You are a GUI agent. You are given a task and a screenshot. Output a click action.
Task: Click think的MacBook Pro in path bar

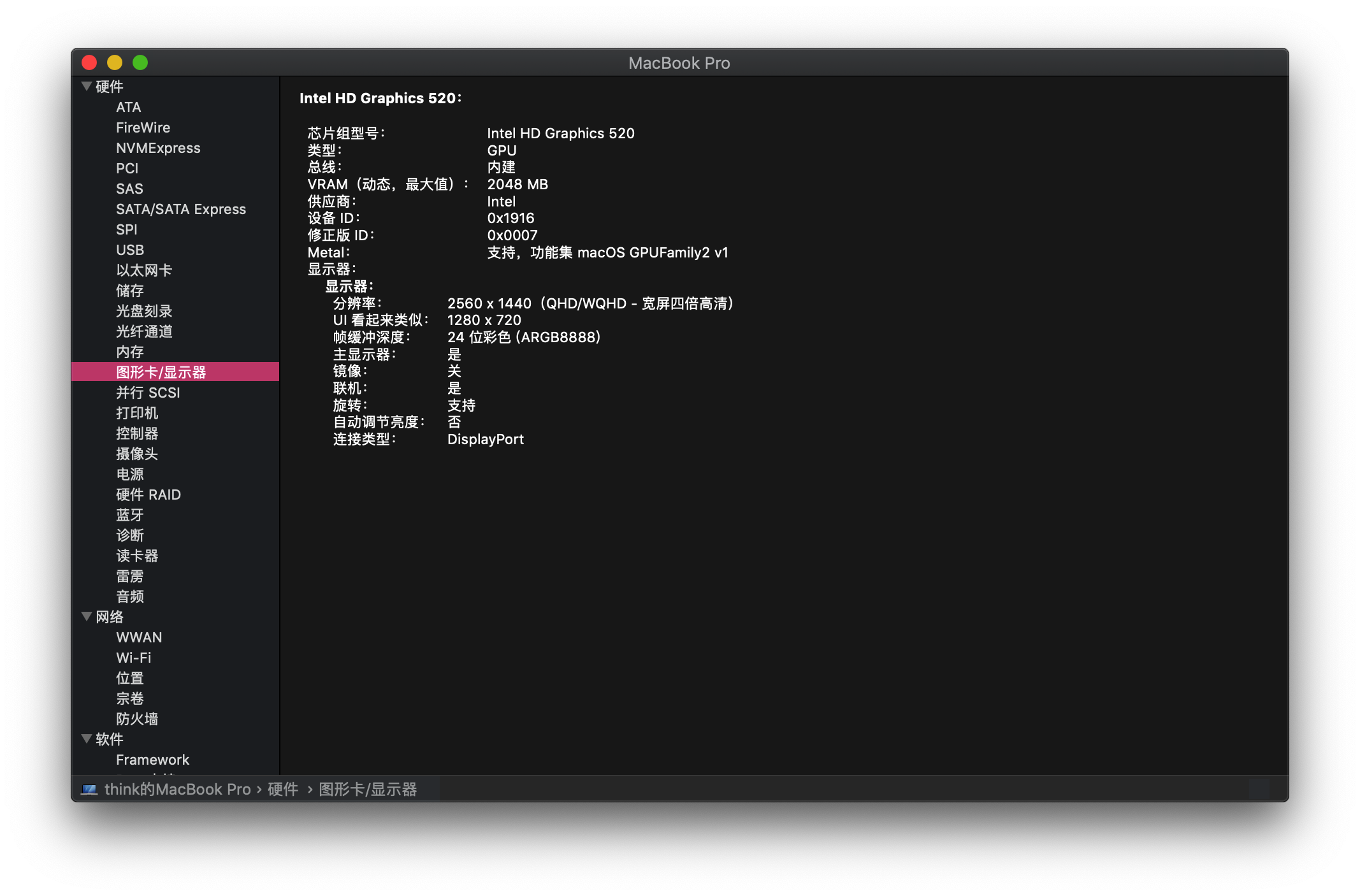177,790
